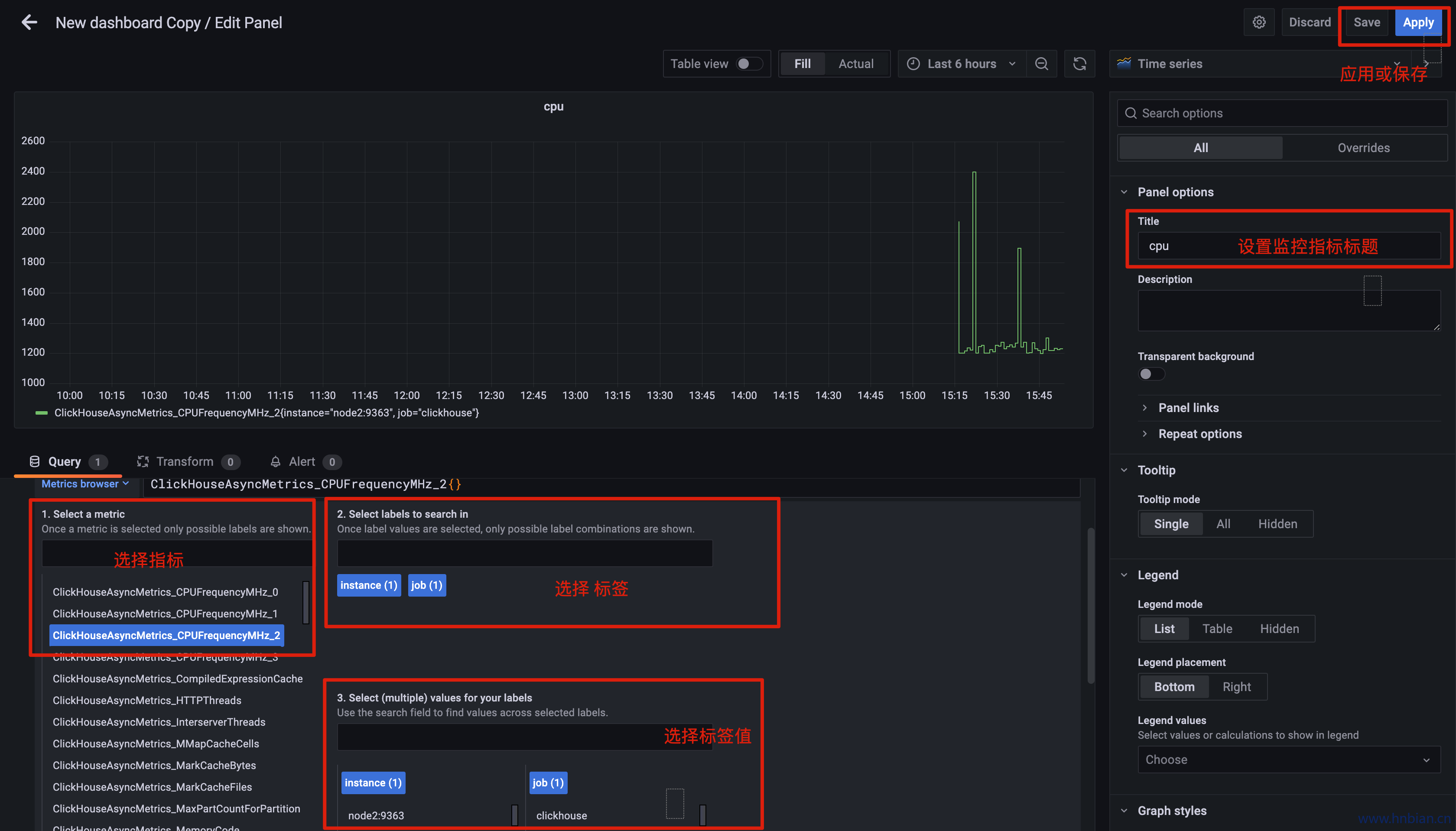1456x831 pixels.
Task: Open dashboard settings gear icon
Action: tap(1259, 22)
